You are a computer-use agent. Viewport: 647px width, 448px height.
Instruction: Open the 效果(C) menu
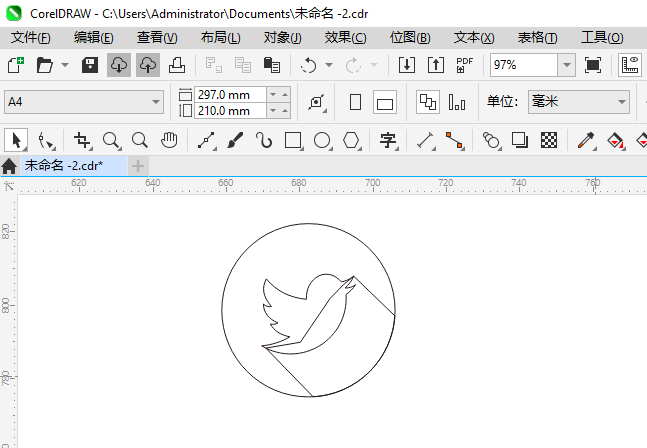tap(345, 38)
